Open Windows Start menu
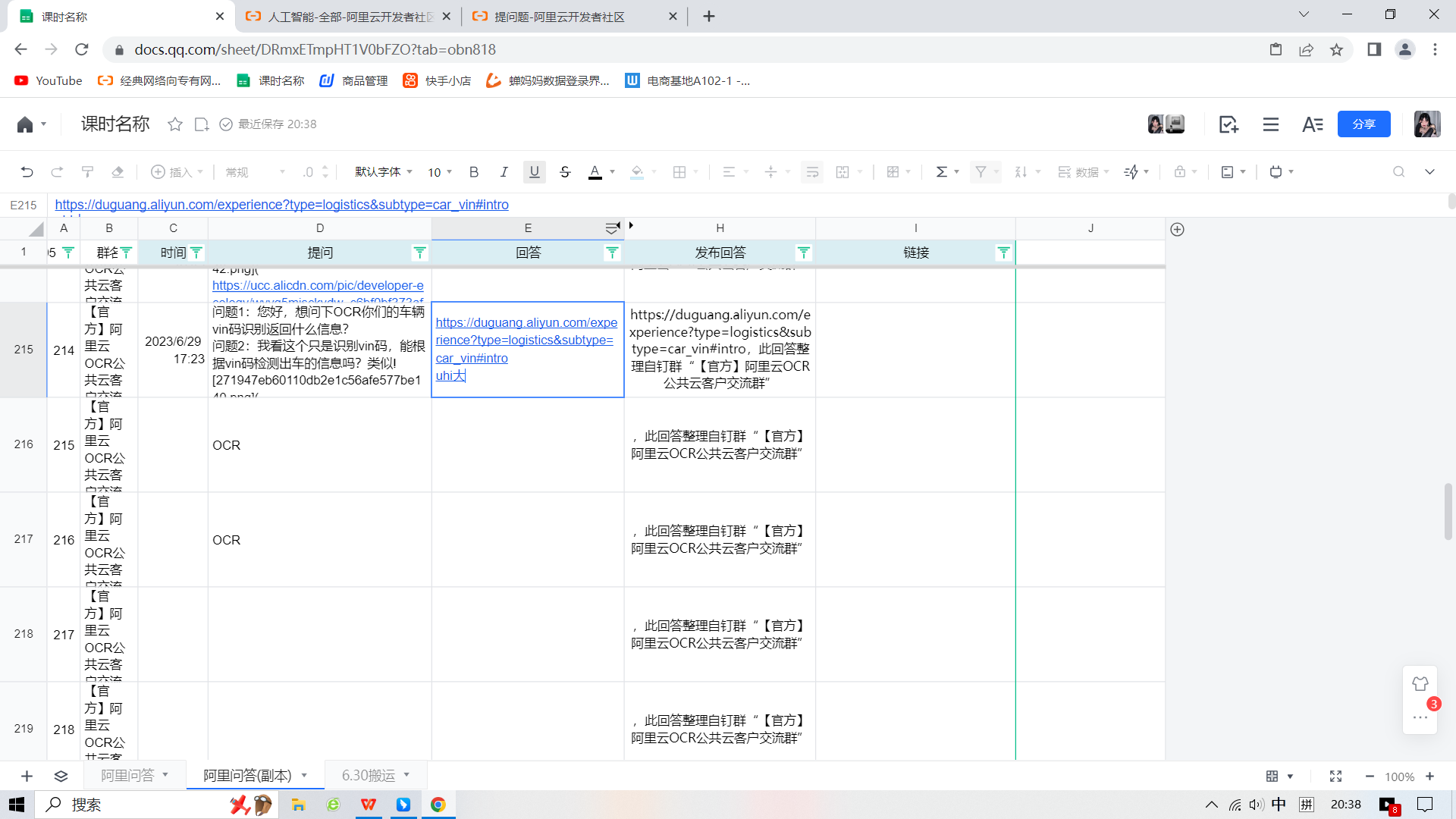1456x819 pixels. click(x=17, y=805)
